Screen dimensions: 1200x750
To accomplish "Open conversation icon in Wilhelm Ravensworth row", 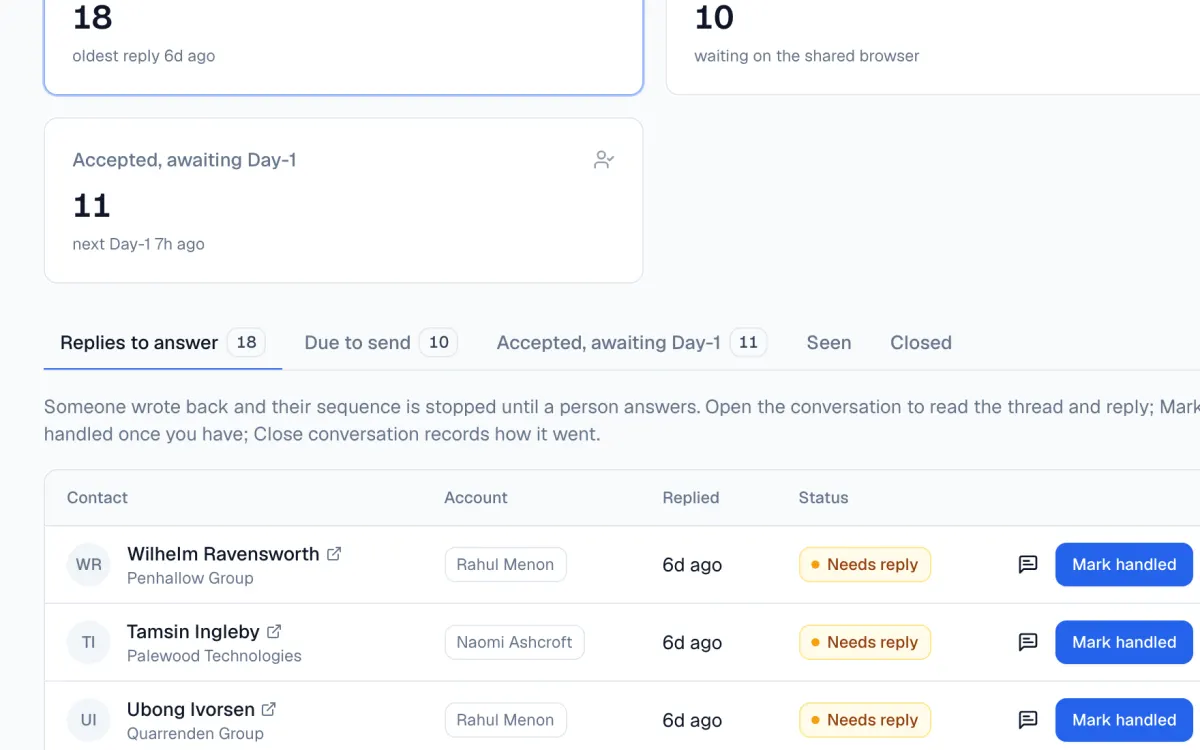I will point(1027,565).
